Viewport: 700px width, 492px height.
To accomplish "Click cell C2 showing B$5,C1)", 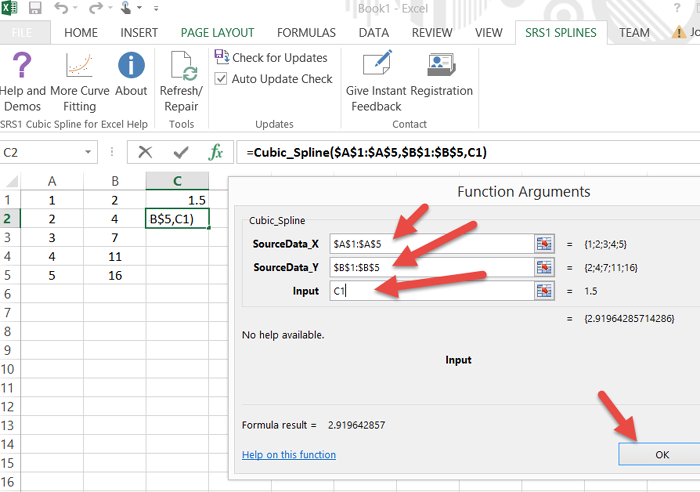I will coord(177,219).
